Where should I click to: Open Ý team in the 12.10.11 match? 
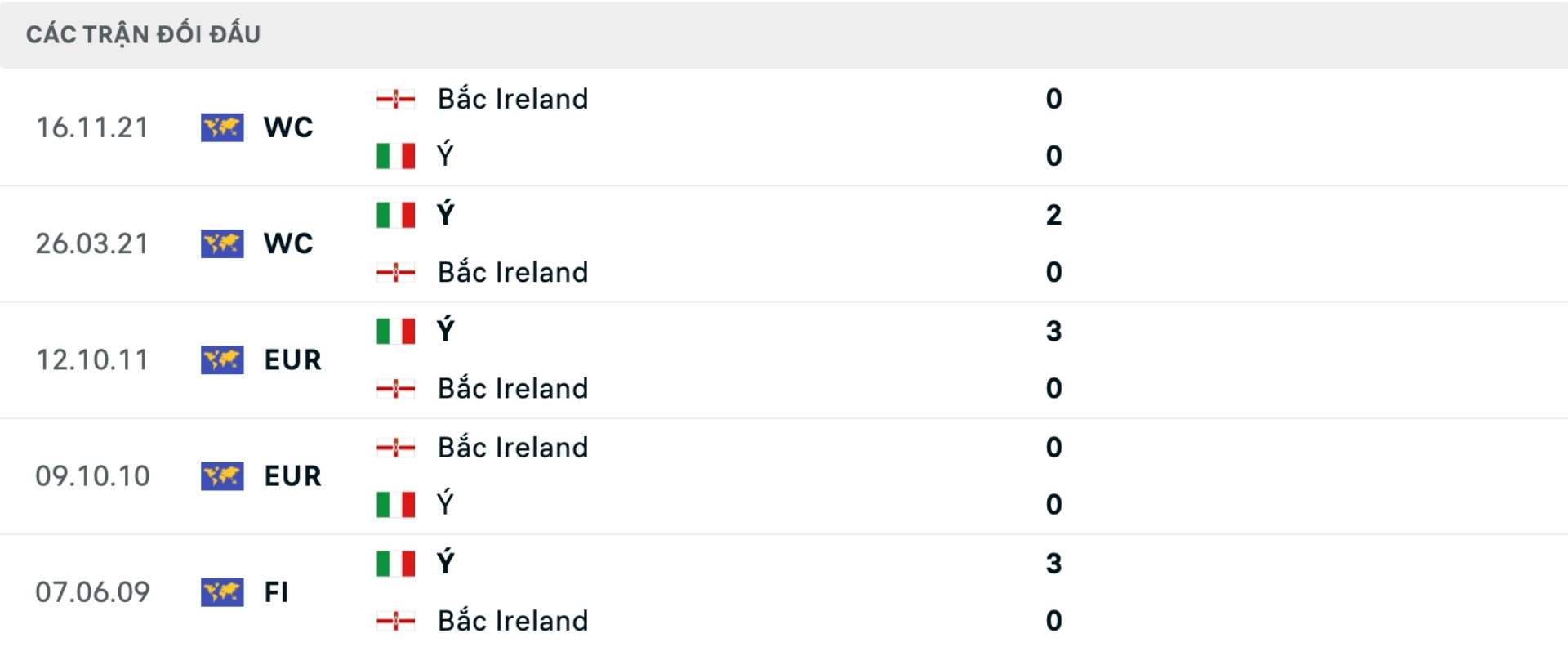445,331
